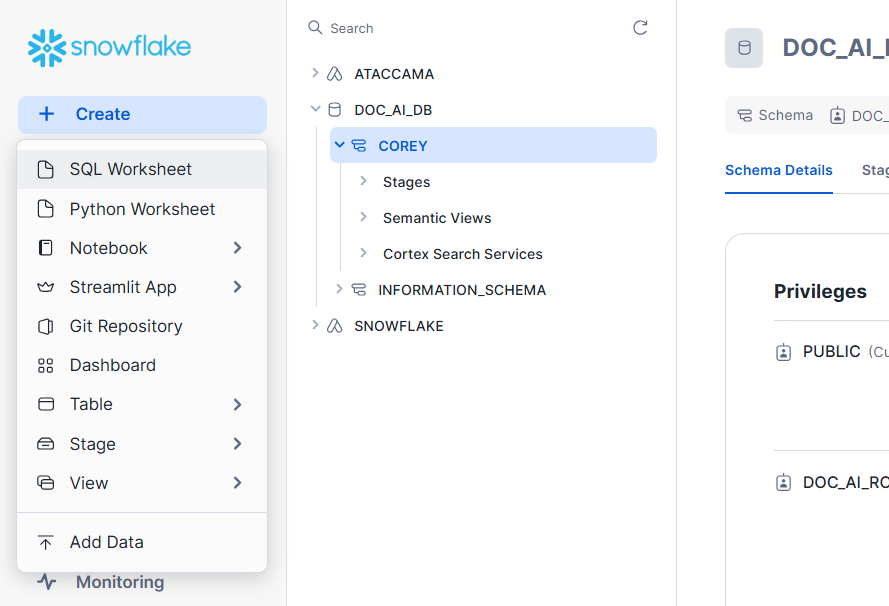Select the SQL Worksheet page icon

click(46, 168)
